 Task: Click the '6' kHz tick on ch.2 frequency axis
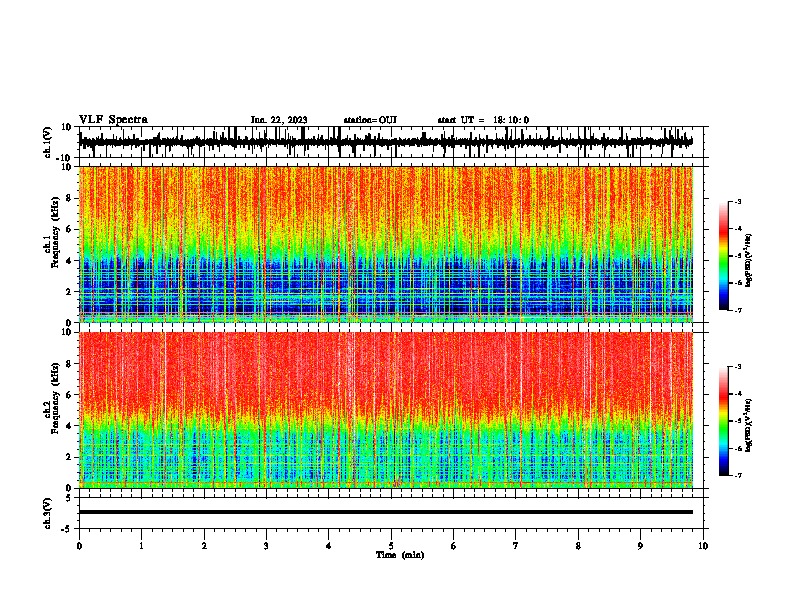[69, 395]
